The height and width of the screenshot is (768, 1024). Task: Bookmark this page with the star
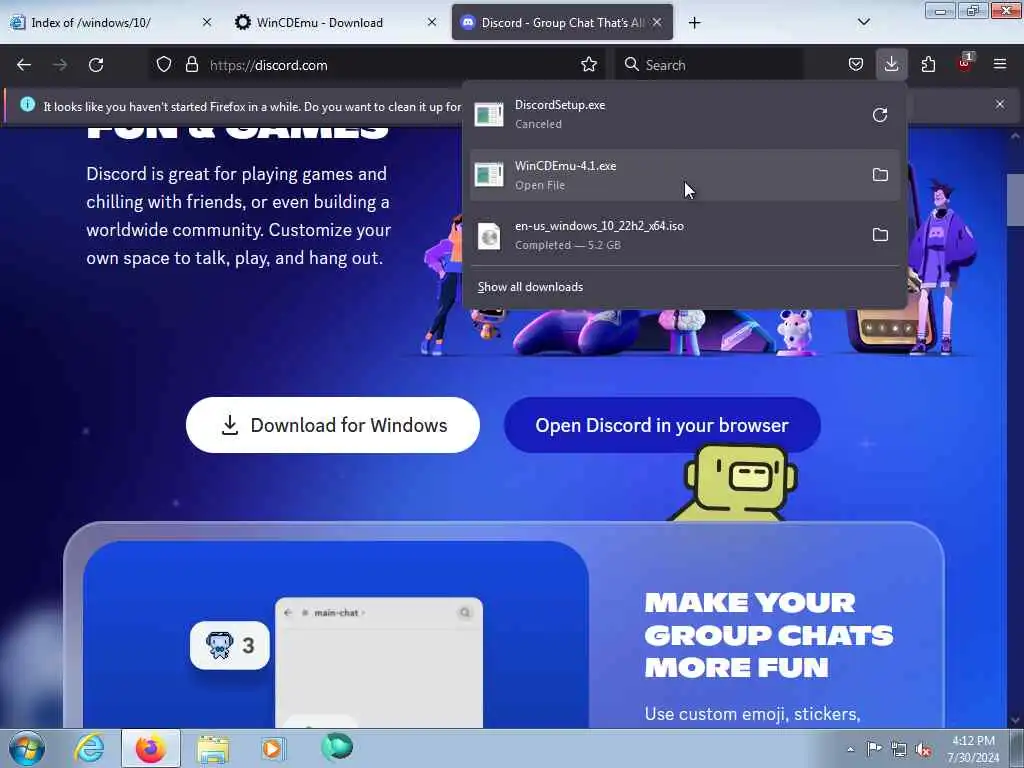coord(589,65)
